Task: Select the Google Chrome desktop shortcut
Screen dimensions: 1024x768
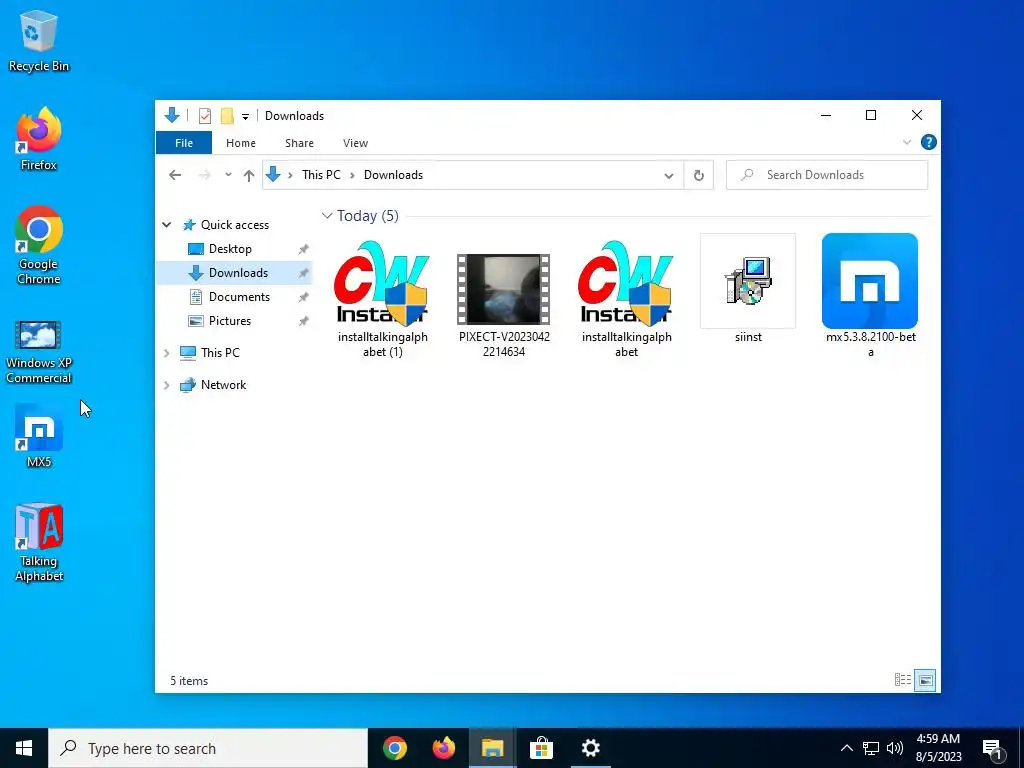Action: 39,245
